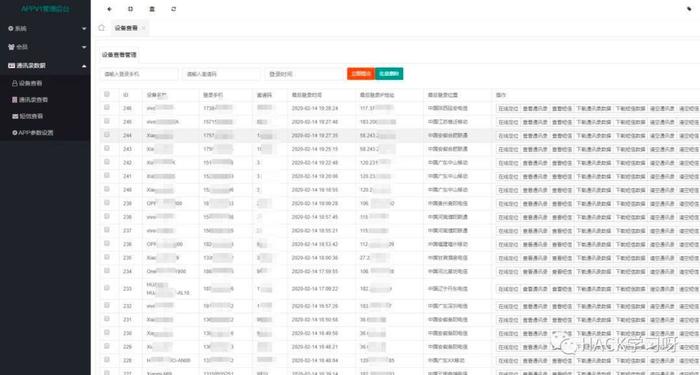The image size is (700, 375).
Task: Focus the 登录时间 input field
Action: click(304, 74)
